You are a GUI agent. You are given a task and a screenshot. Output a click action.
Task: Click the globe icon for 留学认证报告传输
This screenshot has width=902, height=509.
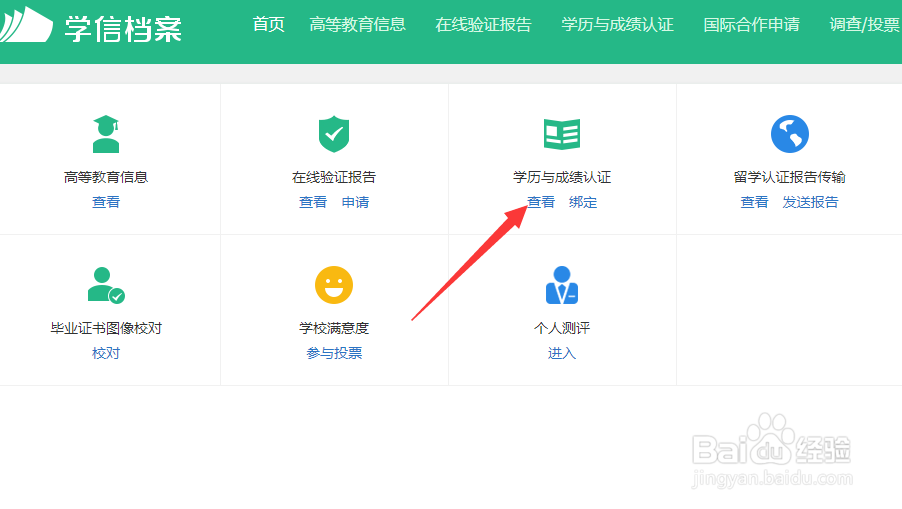pyautogui.click(x=790, y=134)
